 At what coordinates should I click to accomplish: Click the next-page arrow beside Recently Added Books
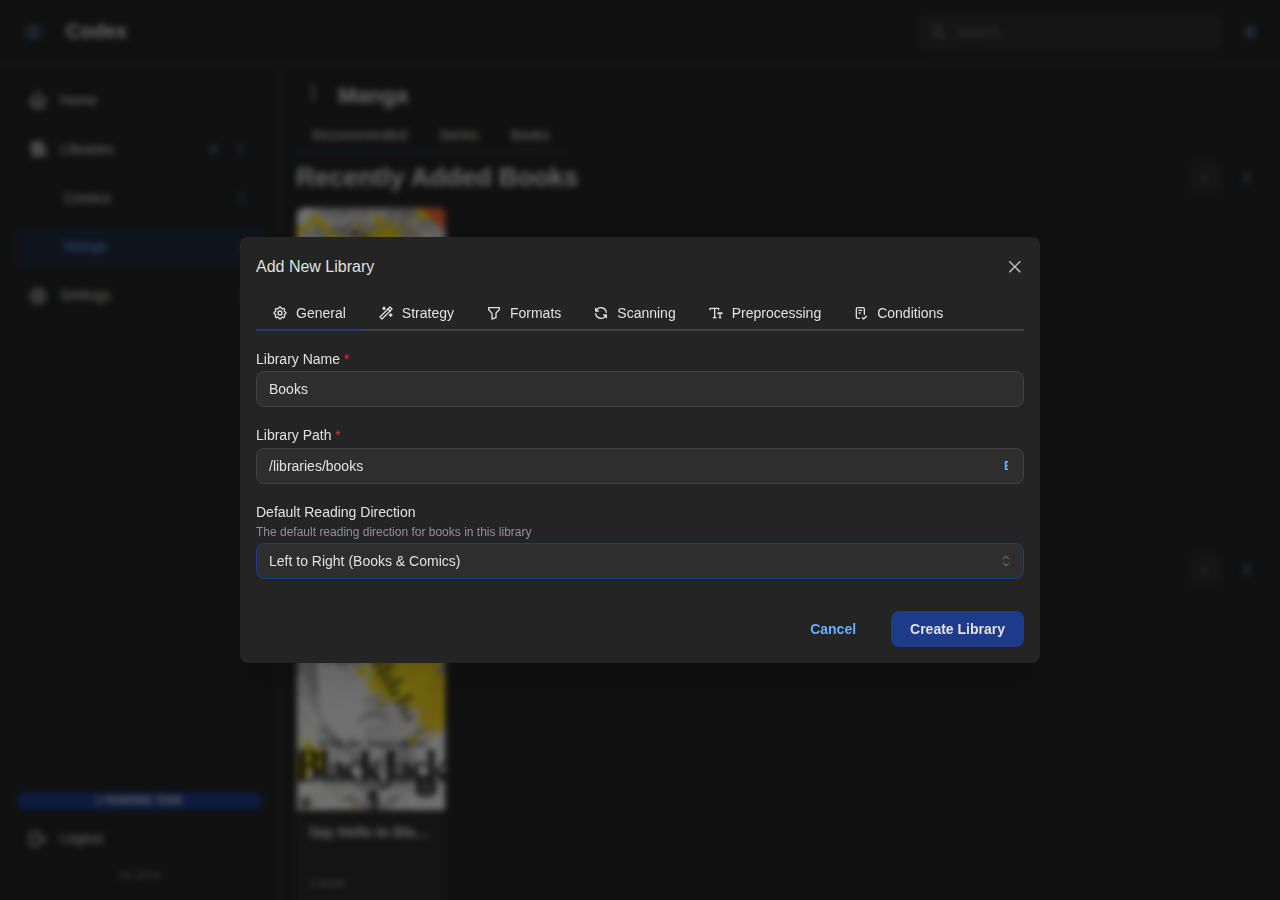pyautogui.click(x=1245, y=178)
